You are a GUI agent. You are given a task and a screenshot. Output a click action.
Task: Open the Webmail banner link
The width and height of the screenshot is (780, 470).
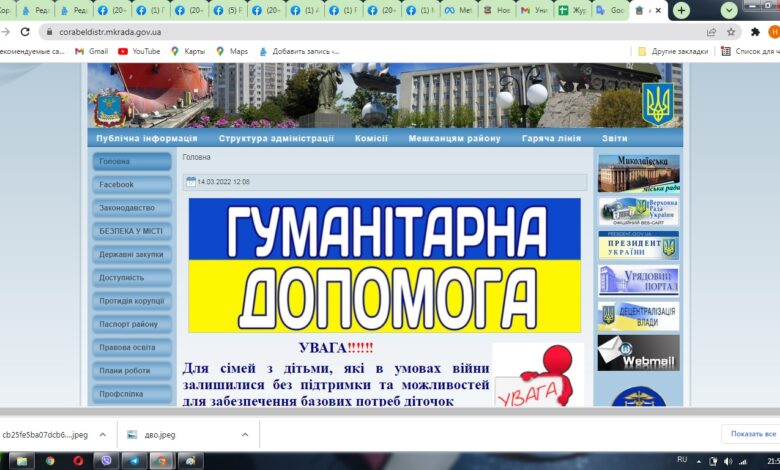(639, 353)
